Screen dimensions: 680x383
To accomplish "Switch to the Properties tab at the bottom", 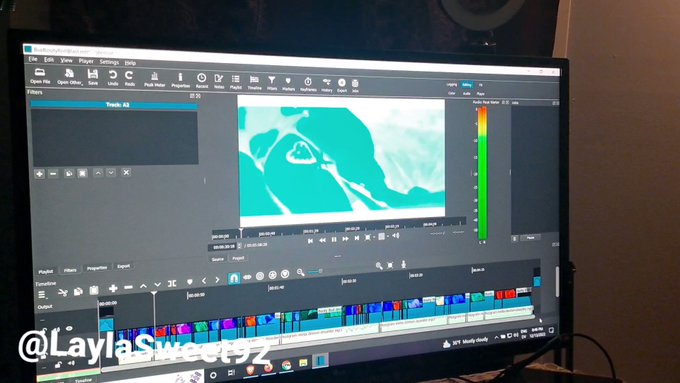I will pyautogui.click(x=97, y=268).
